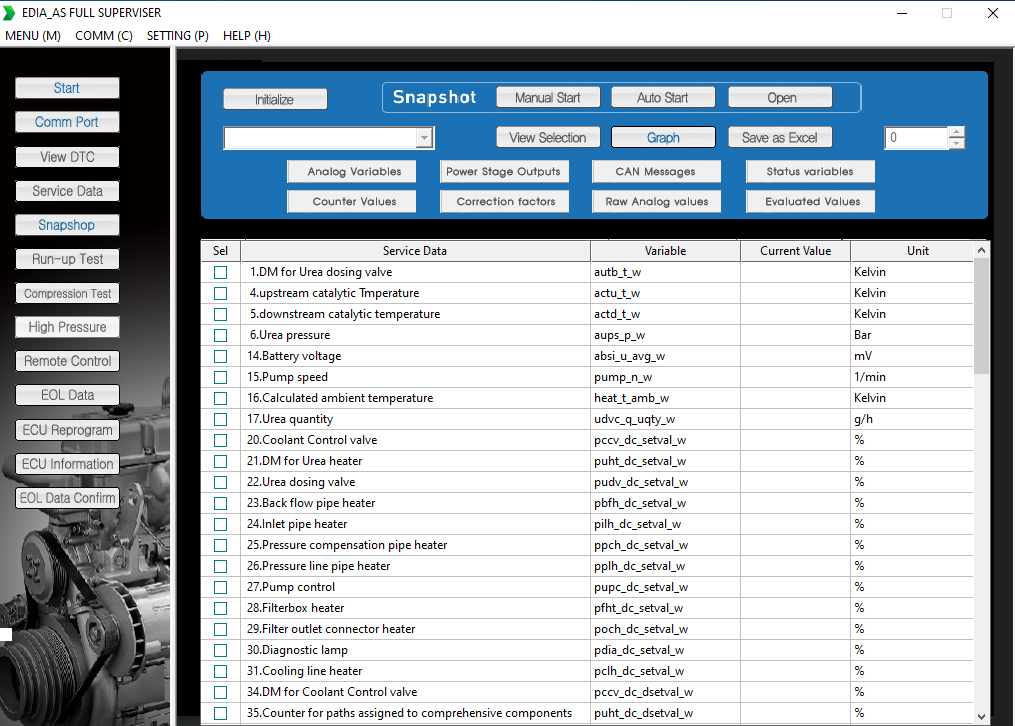The height and width of the screenshot is (726, 1015).
Task: Select the text "5.downstream catalytic temperature"
Action: point(345,314)
